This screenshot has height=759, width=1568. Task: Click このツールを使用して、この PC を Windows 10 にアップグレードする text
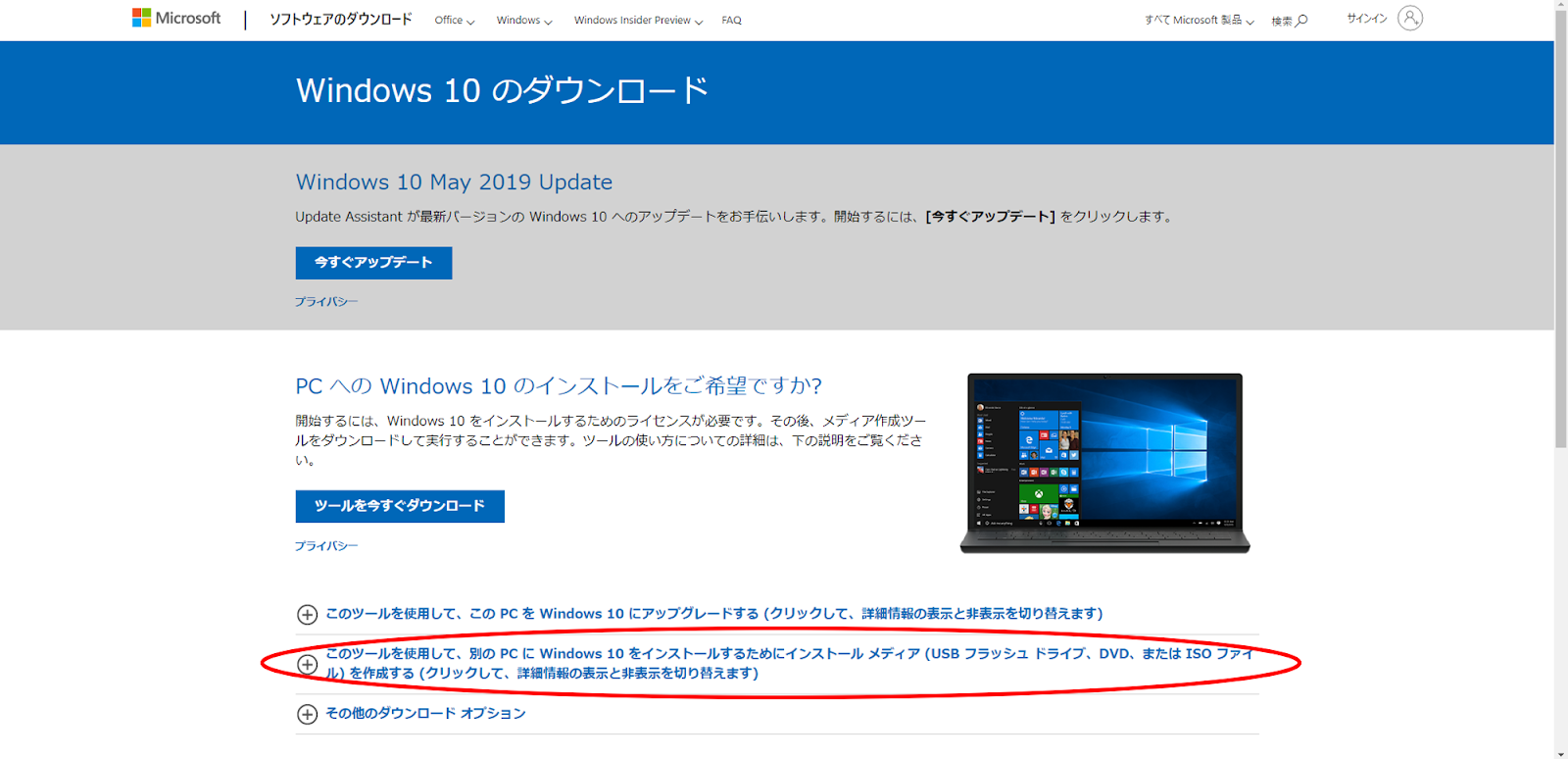click(x=713, y=614)
